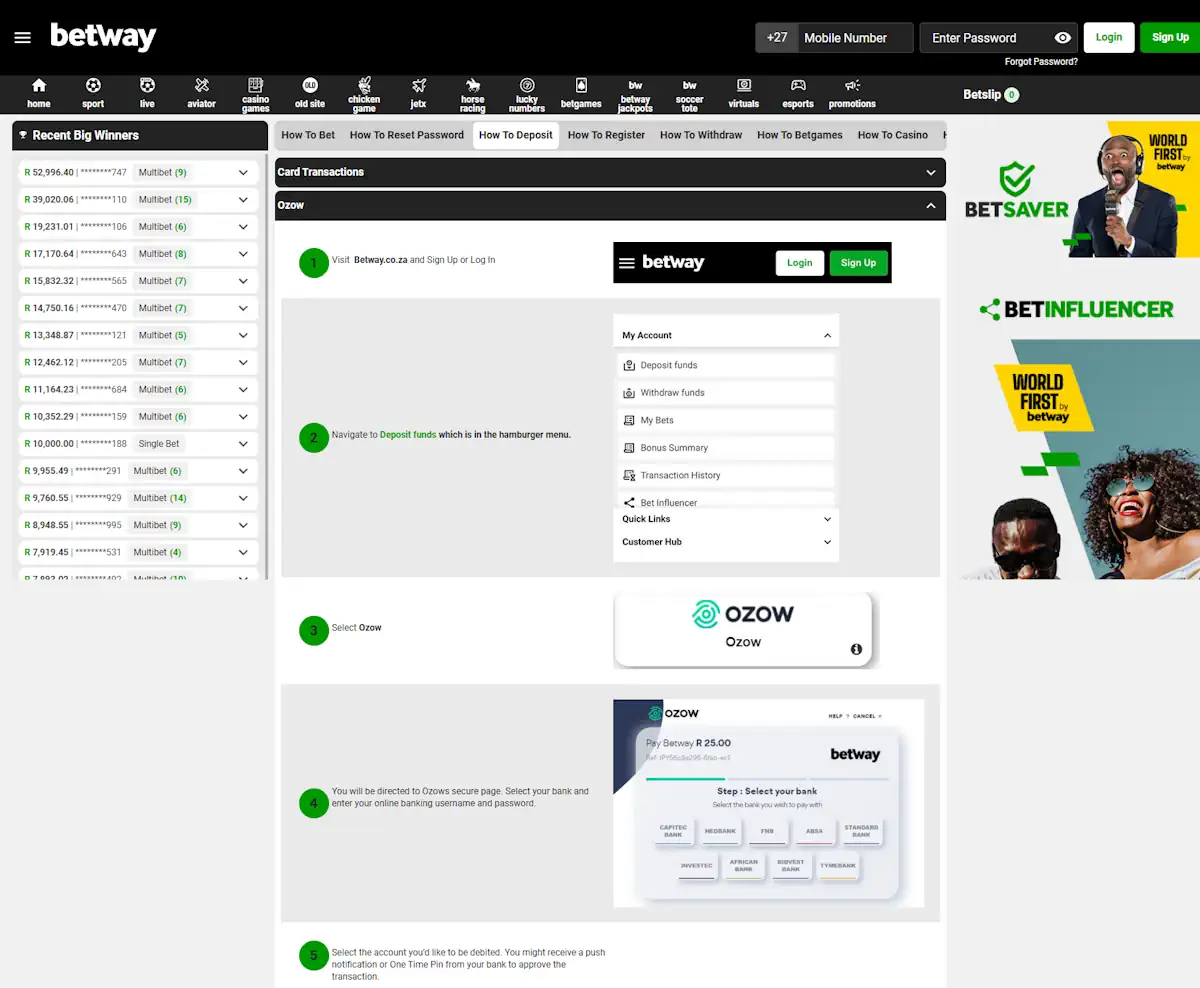
Task: Open the Forgot Password link
Action: point(1040,61)
